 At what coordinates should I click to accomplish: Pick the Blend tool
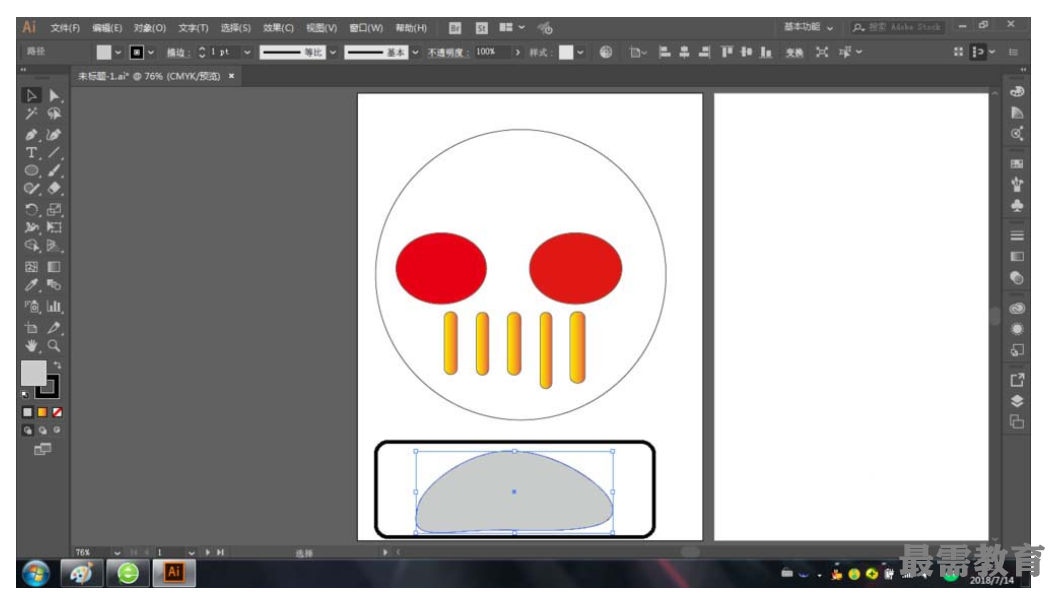point(54,285)
